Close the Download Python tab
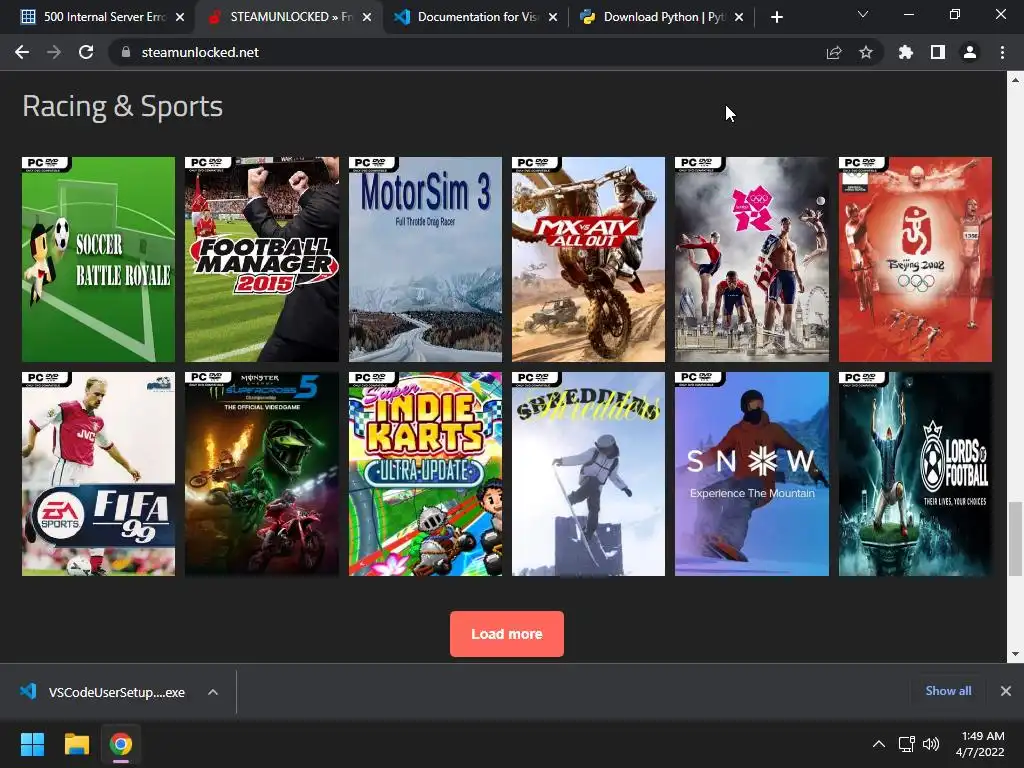Image resolution: width=1024 pixels, height=768 pixels. coord(739,17)
